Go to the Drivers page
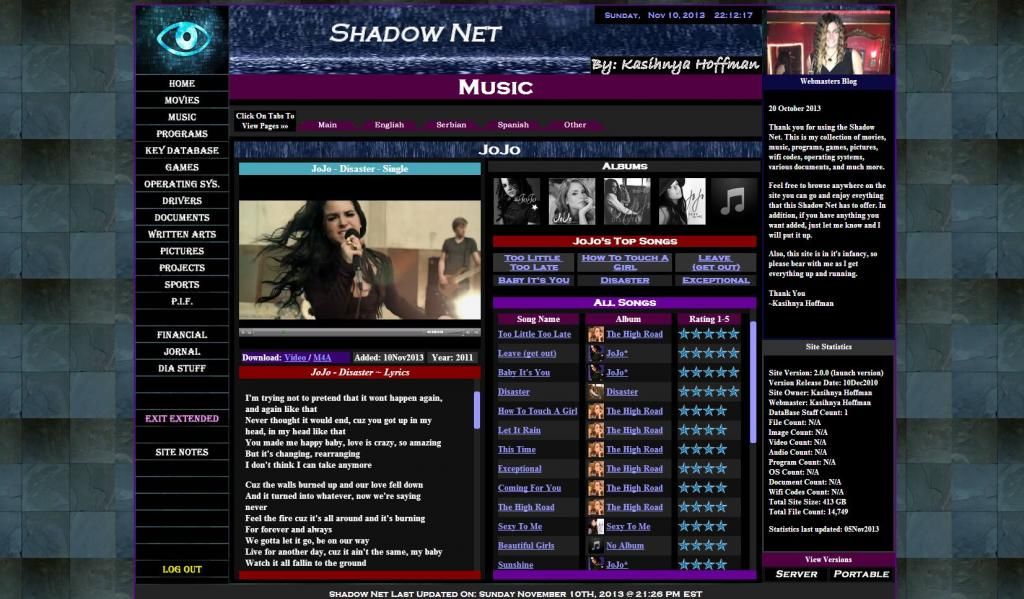The image size is (1024, 599). tap(182, 201)
